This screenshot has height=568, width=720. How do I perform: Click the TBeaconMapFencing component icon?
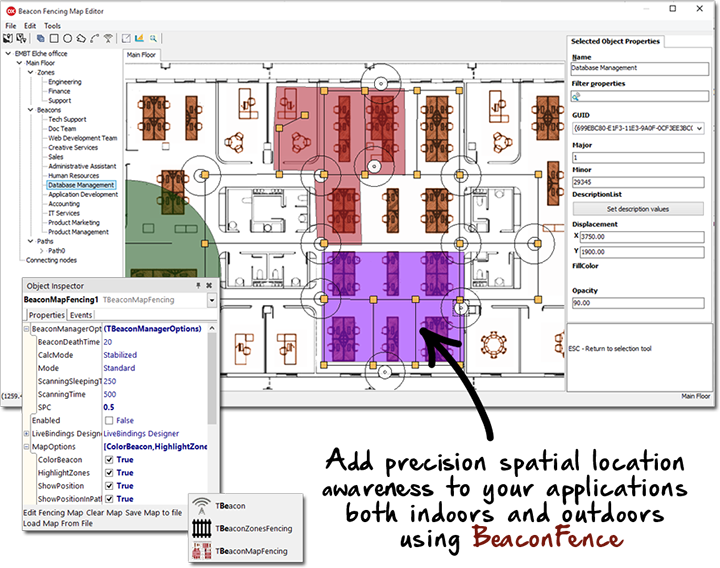(x=203, y=551)
